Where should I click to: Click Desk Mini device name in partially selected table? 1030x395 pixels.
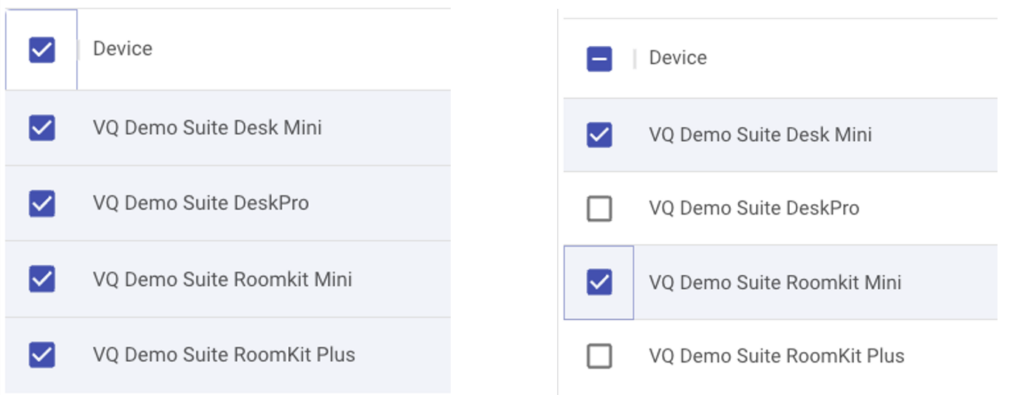click(x=761, y=135)
